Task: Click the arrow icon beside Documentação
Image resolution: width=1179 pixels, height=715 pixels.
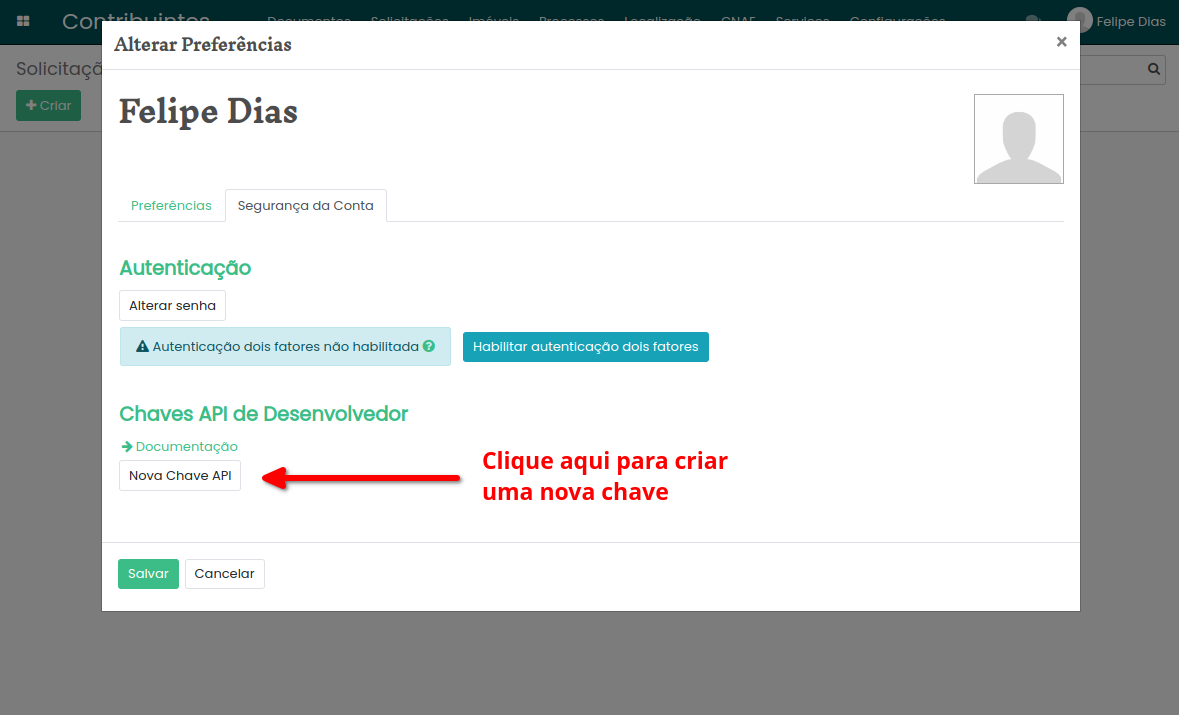Action: [127, 447]
